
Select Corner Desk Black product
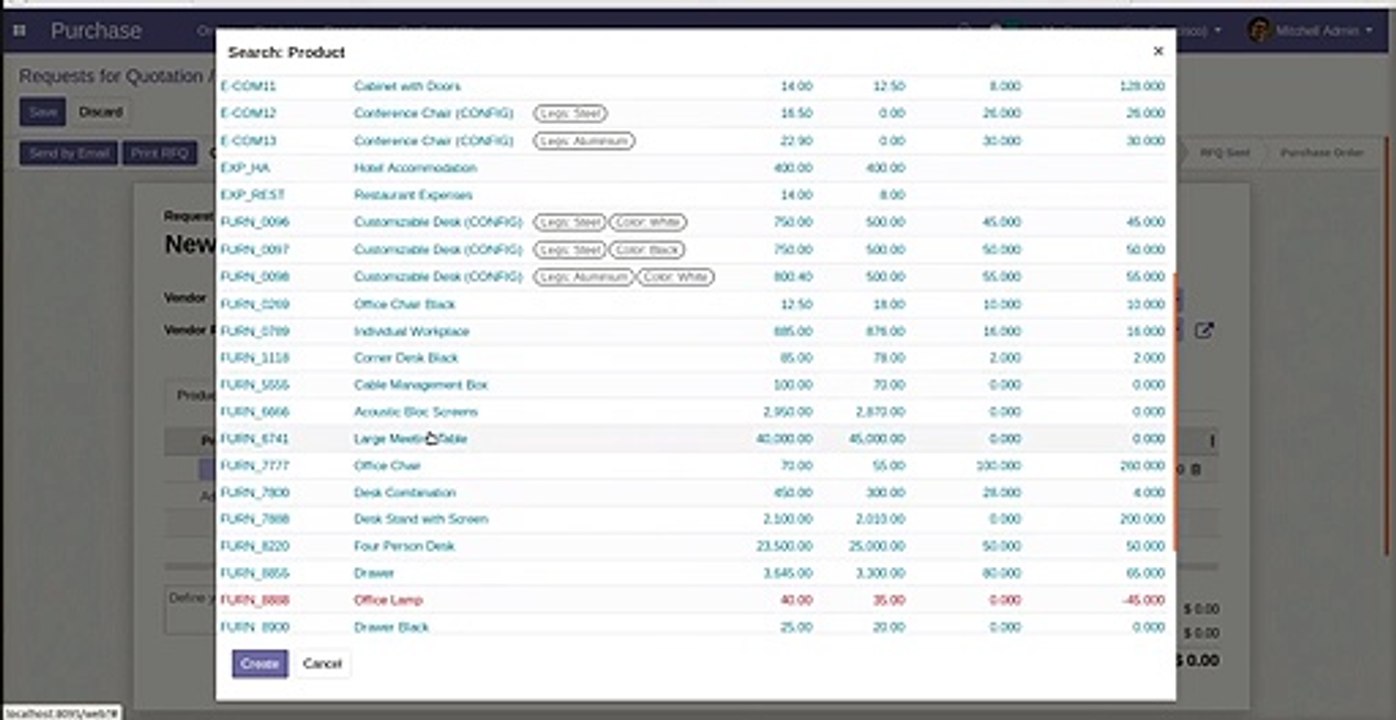click(x=406, y=358)
